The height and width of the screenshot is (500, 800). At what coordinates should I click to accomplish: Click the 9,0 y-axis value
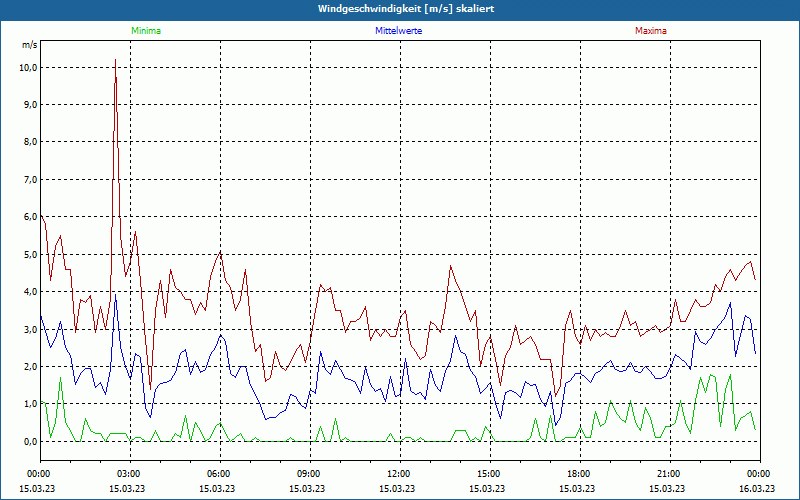tap(30, 105)
